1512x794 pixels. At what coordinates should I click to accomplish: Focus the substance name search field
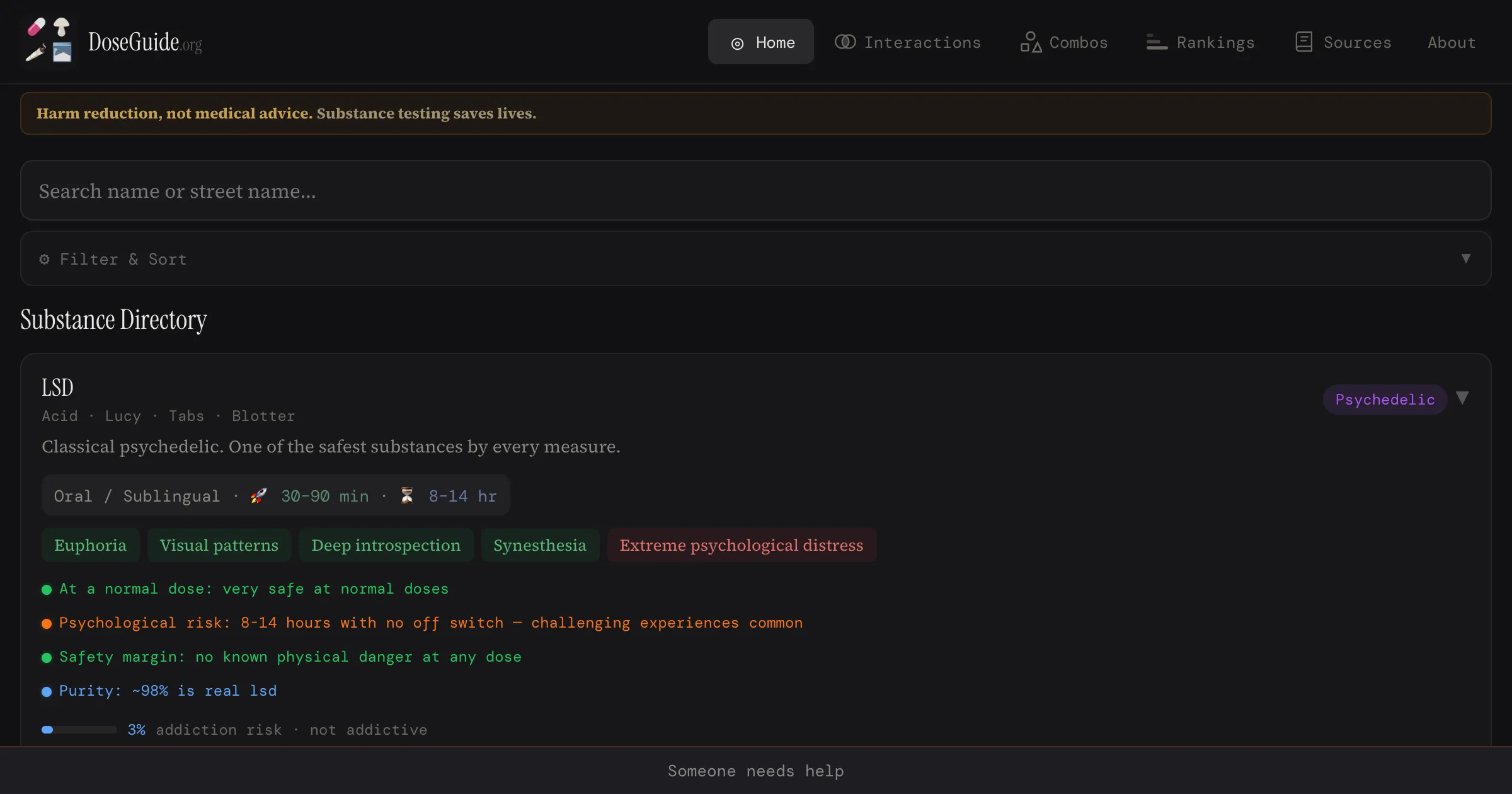755,191
